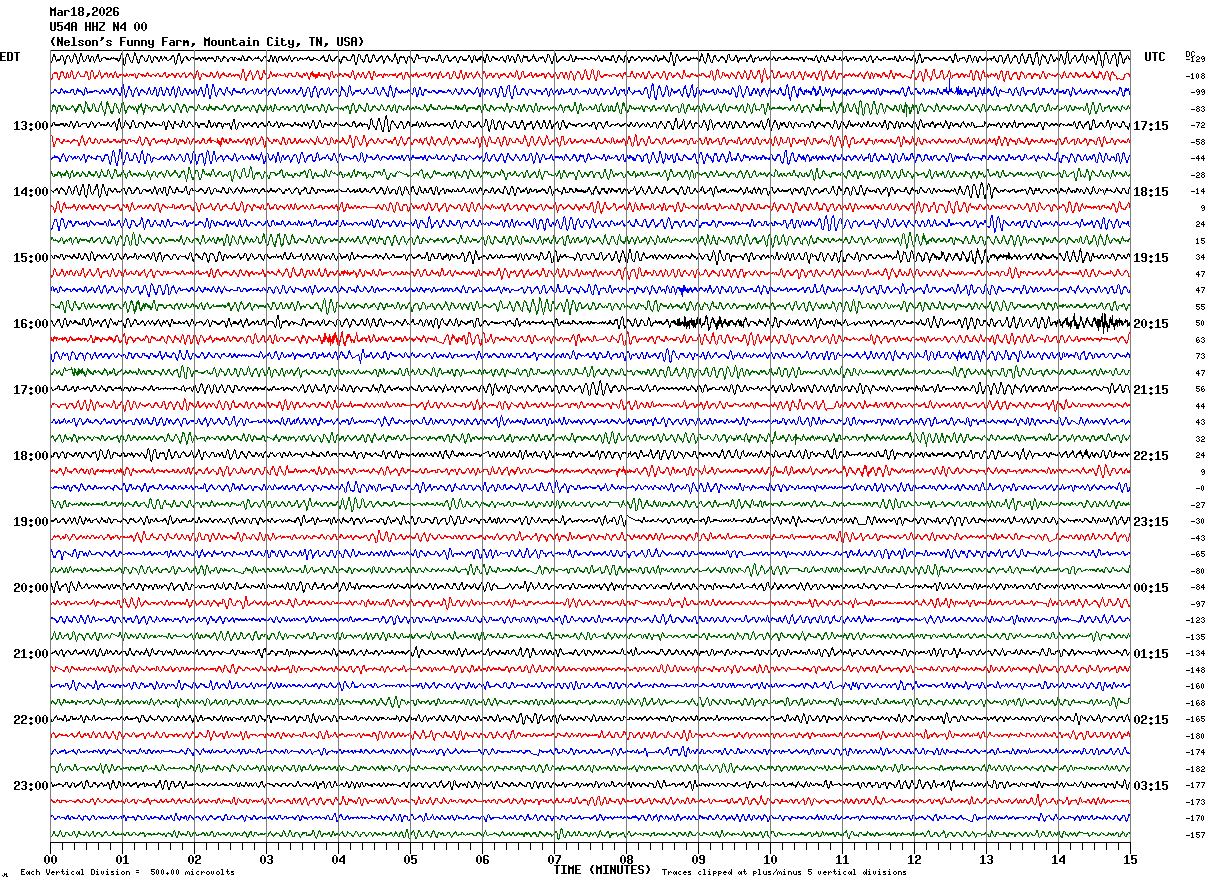Click the "02:15" UTC time label
Image resolution: width=1210 pixels, height=886 pixels.
(x=1151, y=720)
